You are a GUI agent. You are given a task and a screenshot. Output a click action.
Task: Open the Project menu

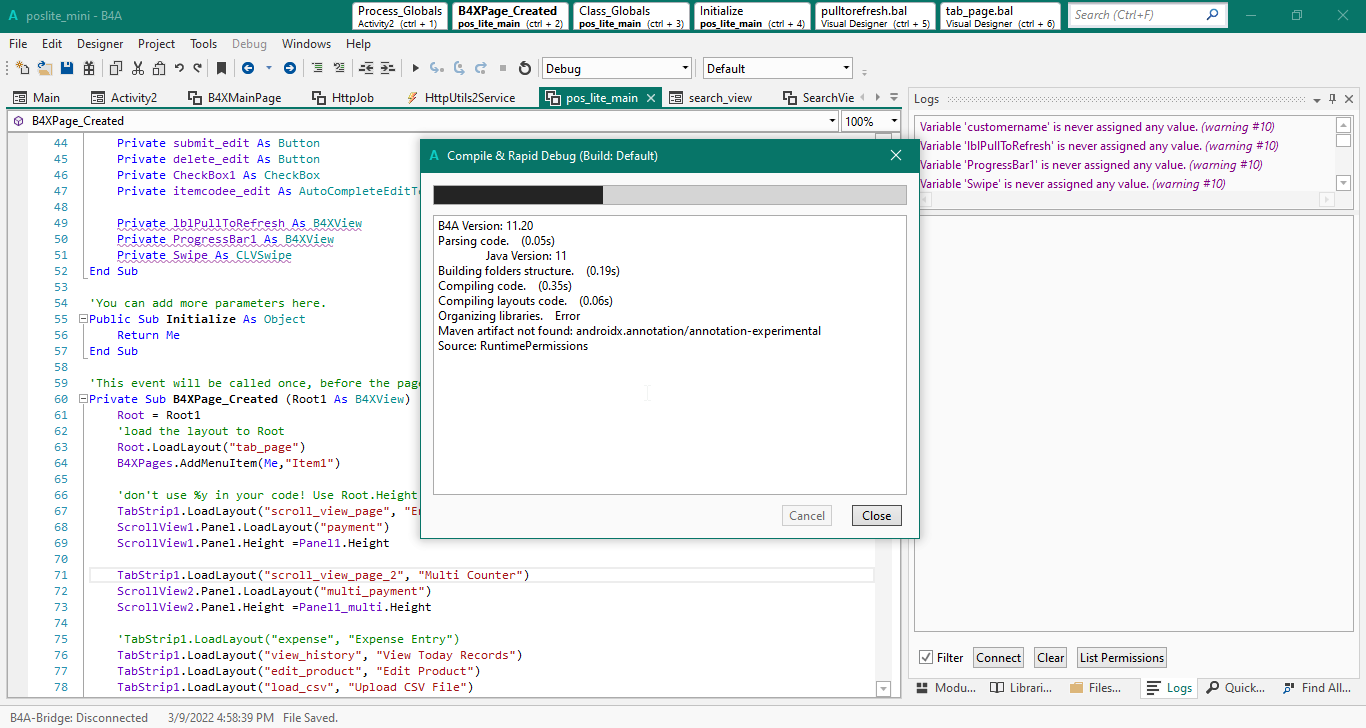pos(156,44)
